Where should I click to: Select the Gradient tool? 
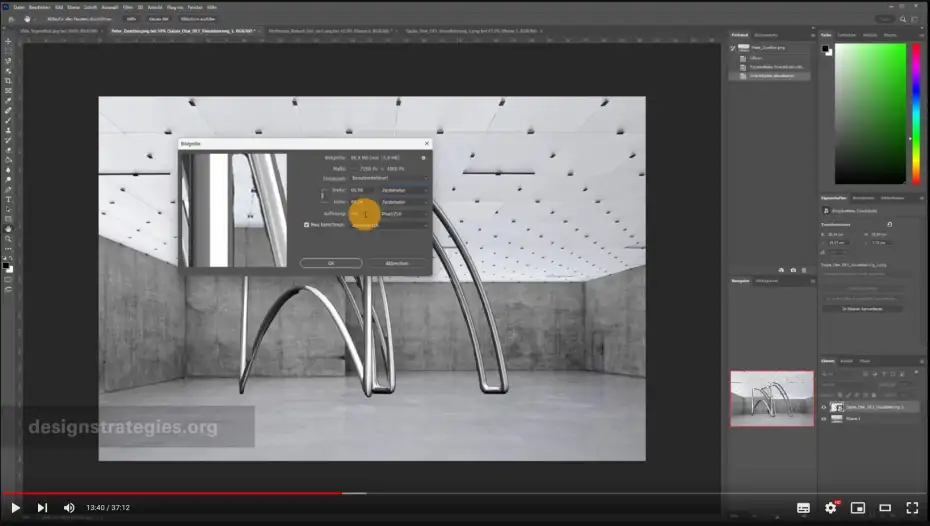tap(8, 160)
